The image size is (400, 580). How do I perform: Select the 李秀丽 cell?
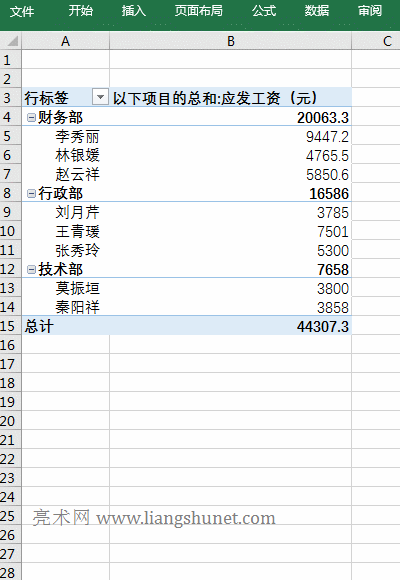coord(65,136)
